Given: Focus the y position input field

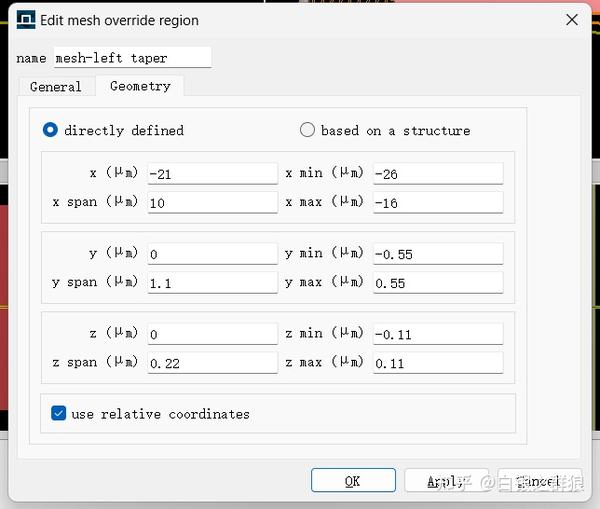Looking at the screenshot, I should pos(212,254).
